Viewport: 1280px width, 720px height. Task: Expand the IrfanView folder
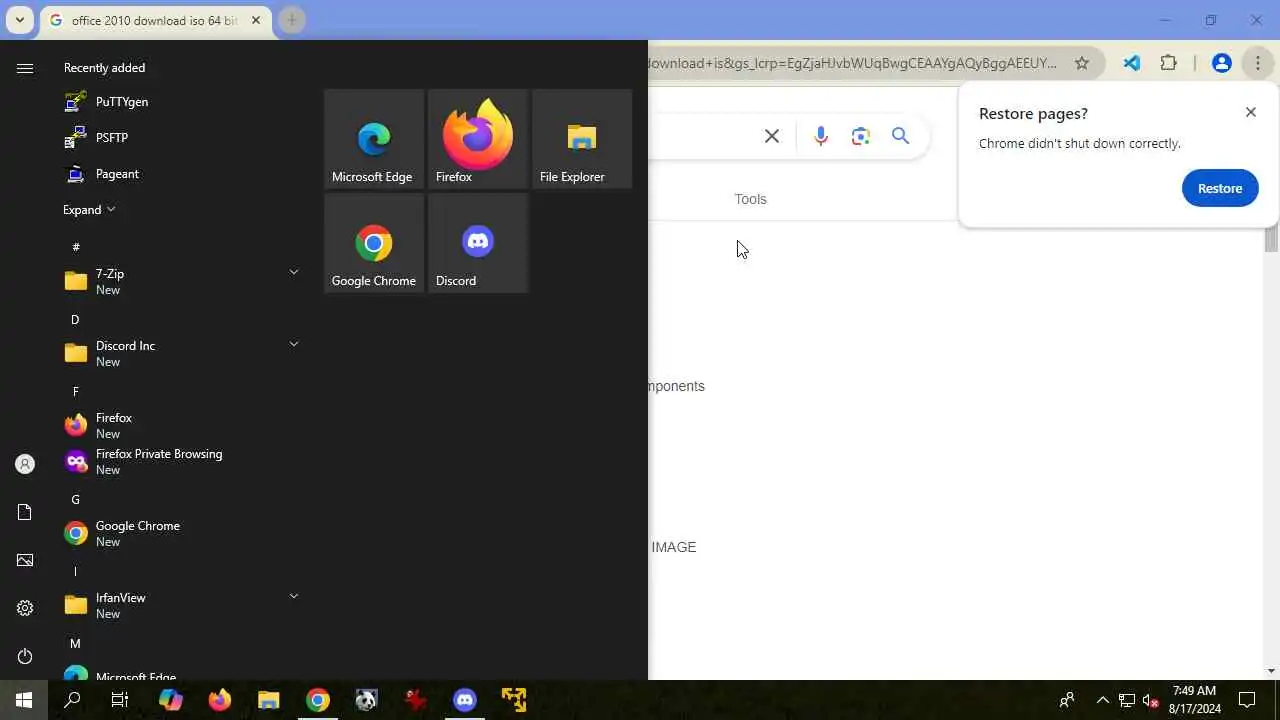click(294, 596)
